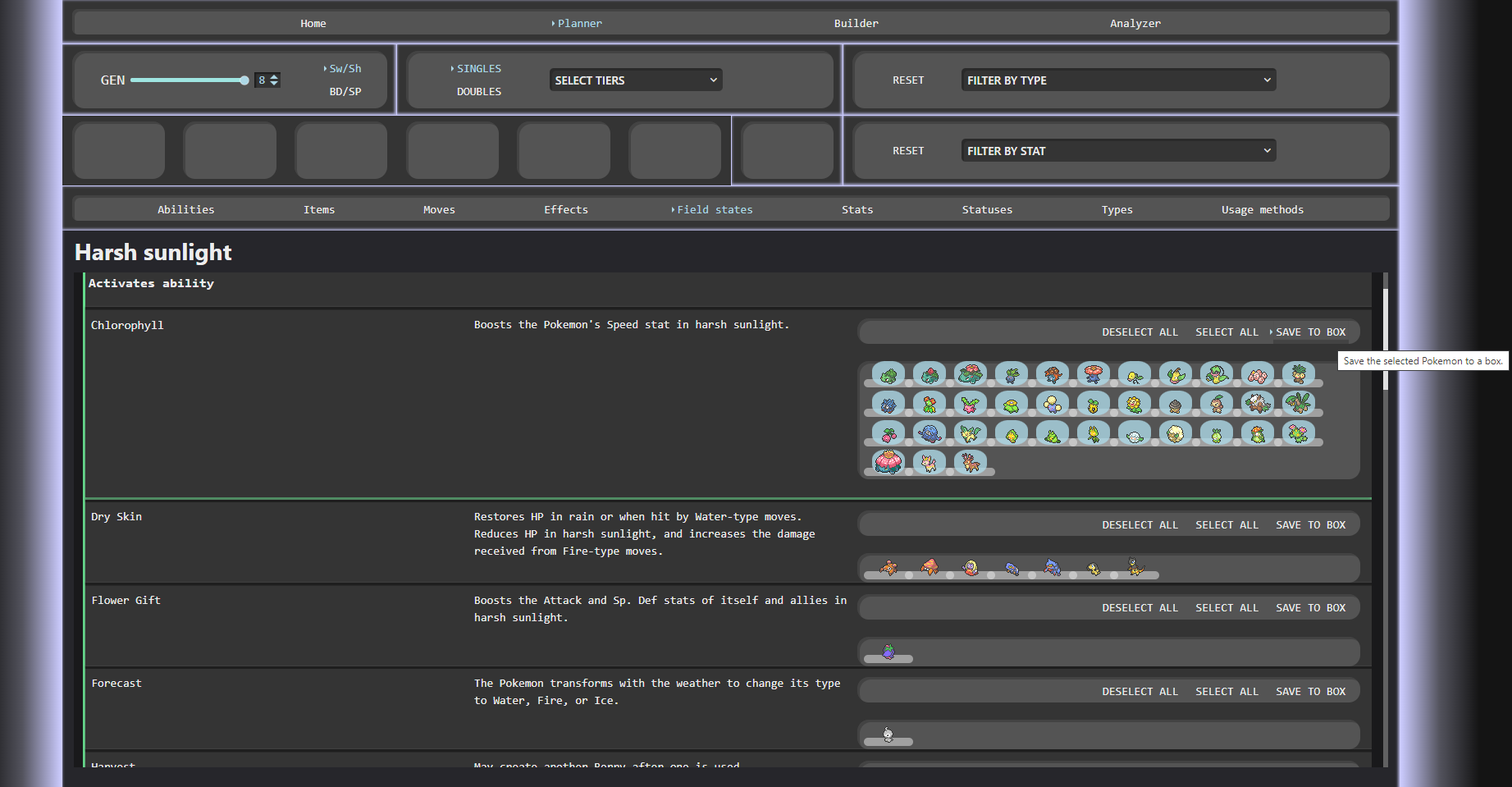The height and width of the screenshot is (787, 1512).
Task: Select Jynx in the Dry Skin list
Action: [971, 567]
